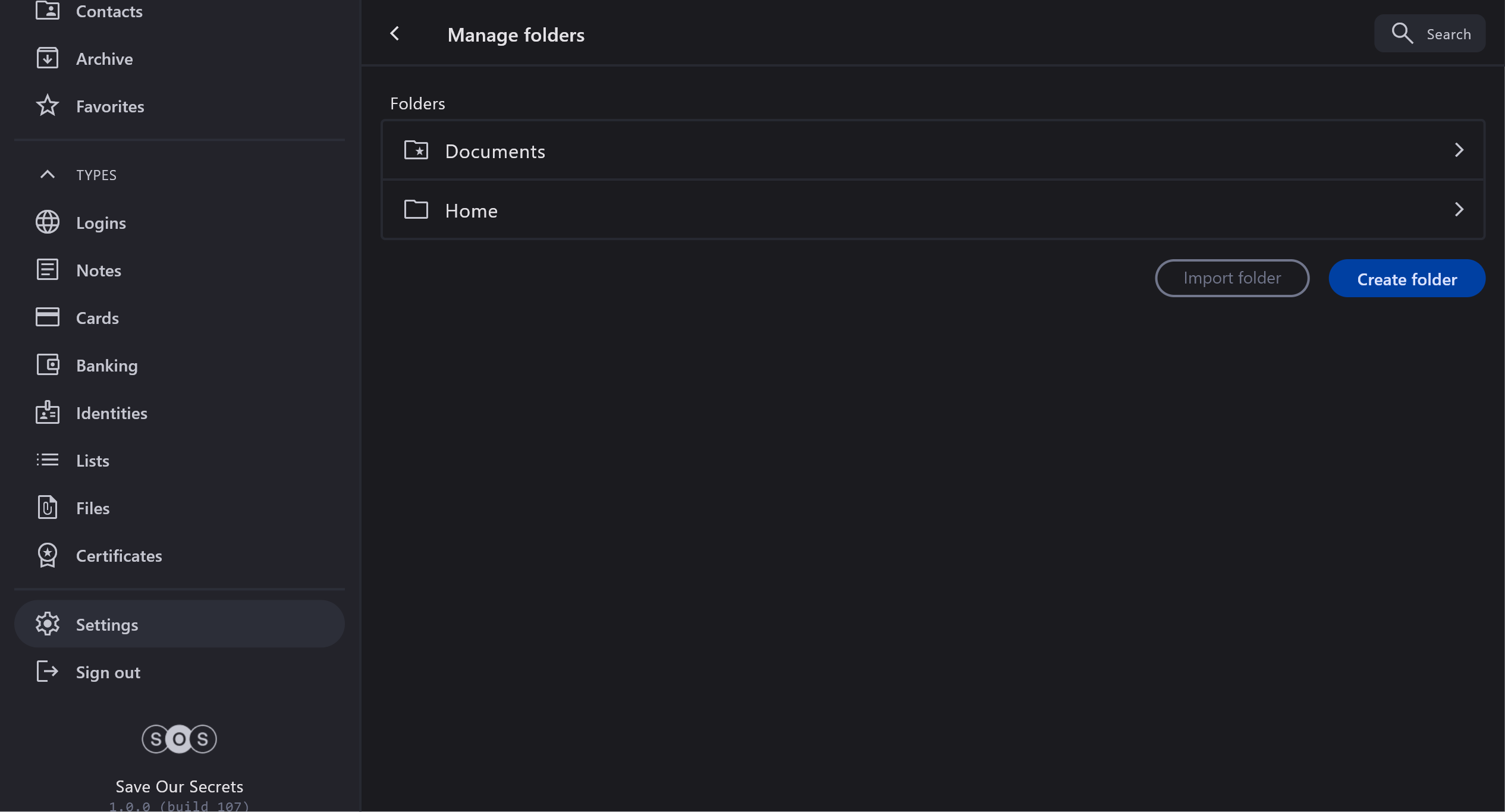Collapse the TYPES section chevron
Image resolution: width=1505 pixels, height=812 pixels.
47,175
